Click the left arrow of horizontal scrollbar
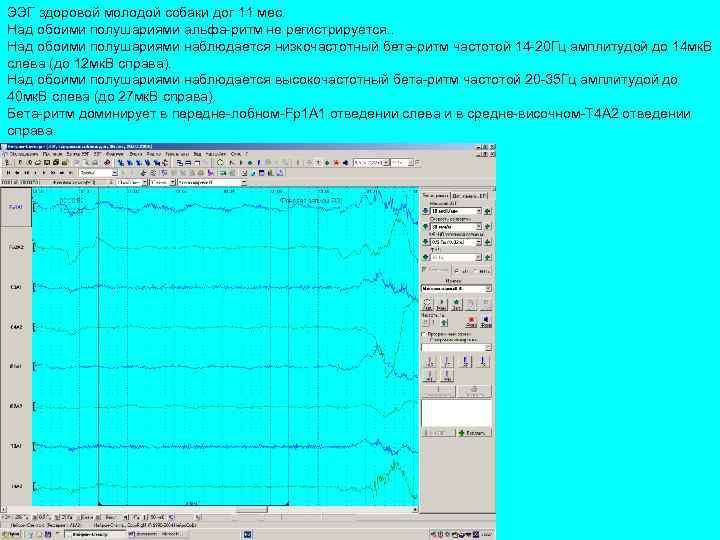This screenshot has width=720, height=540. pos(4,509)
